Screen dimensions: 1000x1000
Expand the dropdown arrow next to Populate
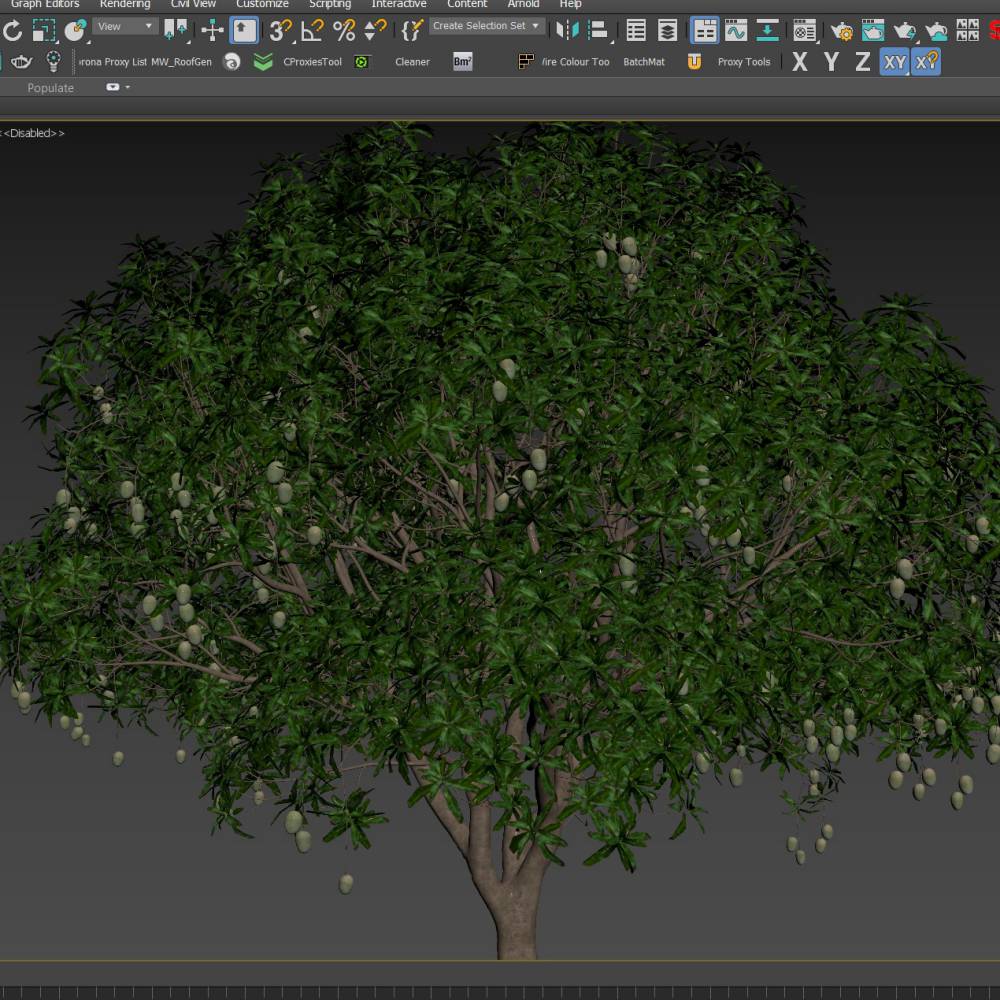(127, 88)
